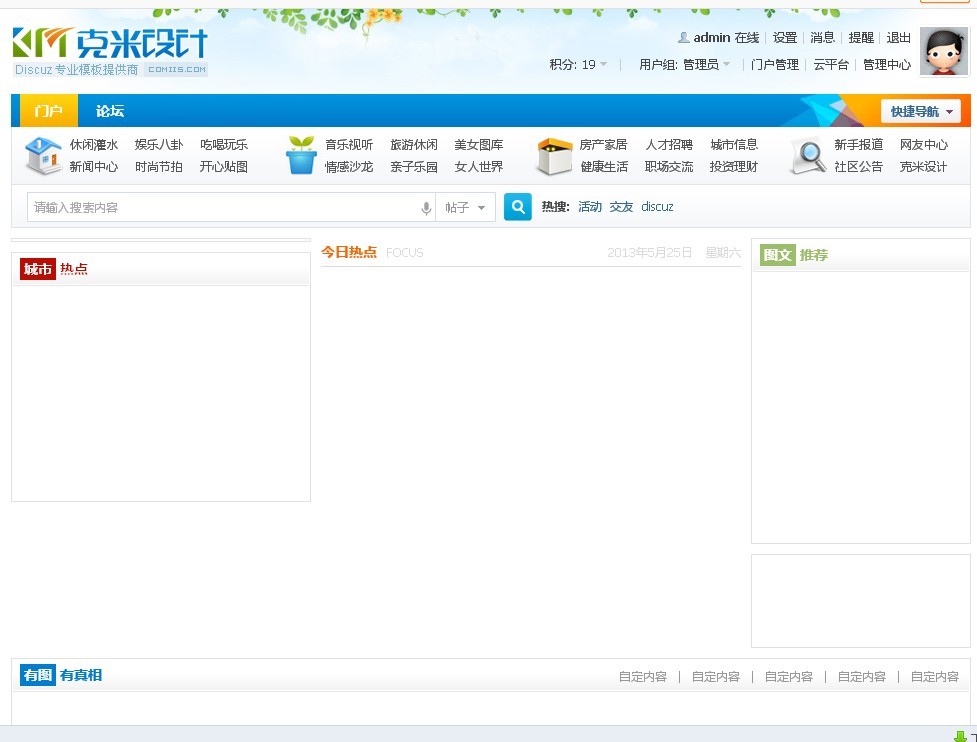
Task: Open the 休闲灌水 forum link
Action: coord(94,145)
